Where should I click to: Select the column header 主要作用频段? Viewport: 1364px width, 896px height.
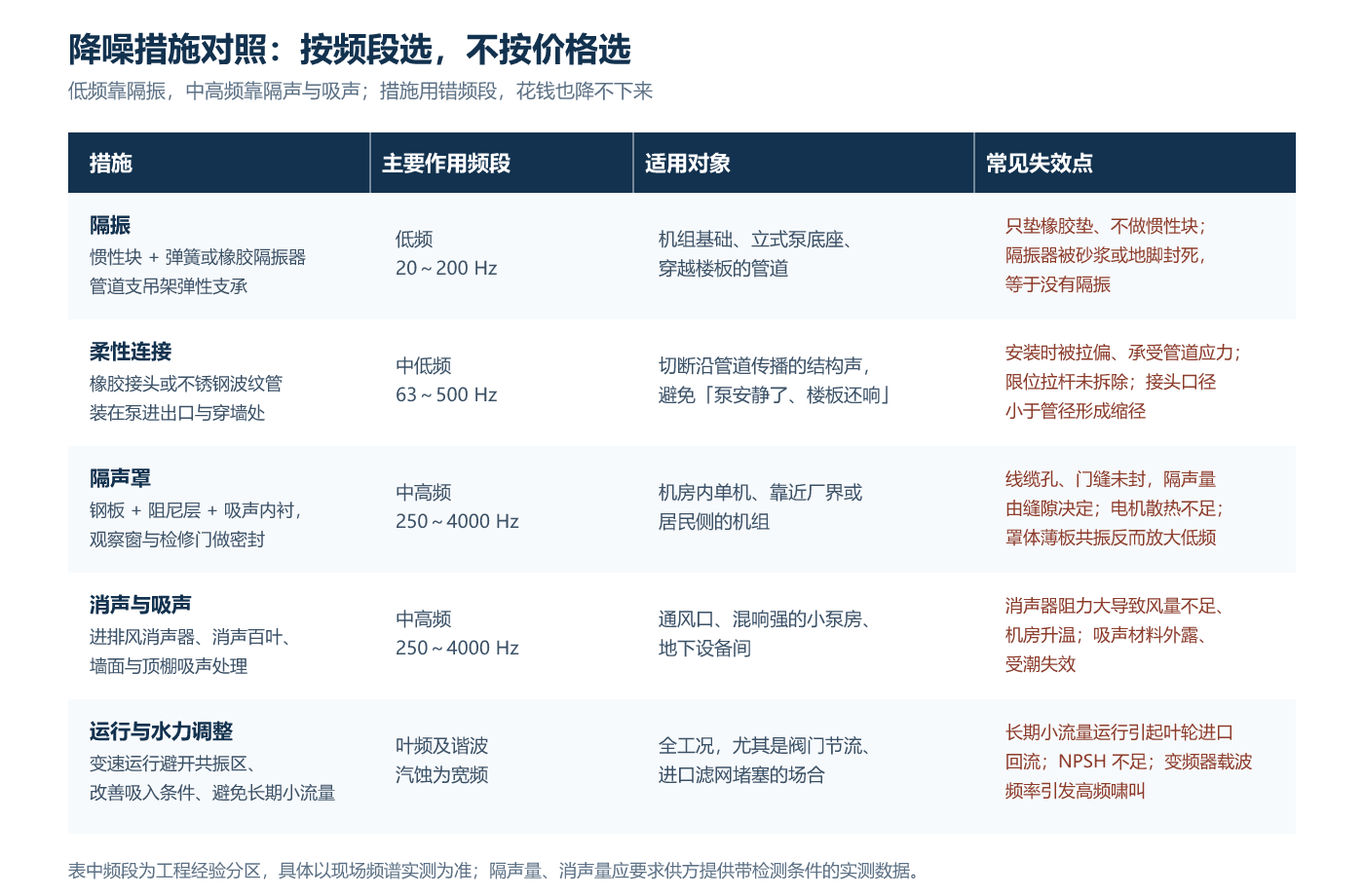point(446,163)
